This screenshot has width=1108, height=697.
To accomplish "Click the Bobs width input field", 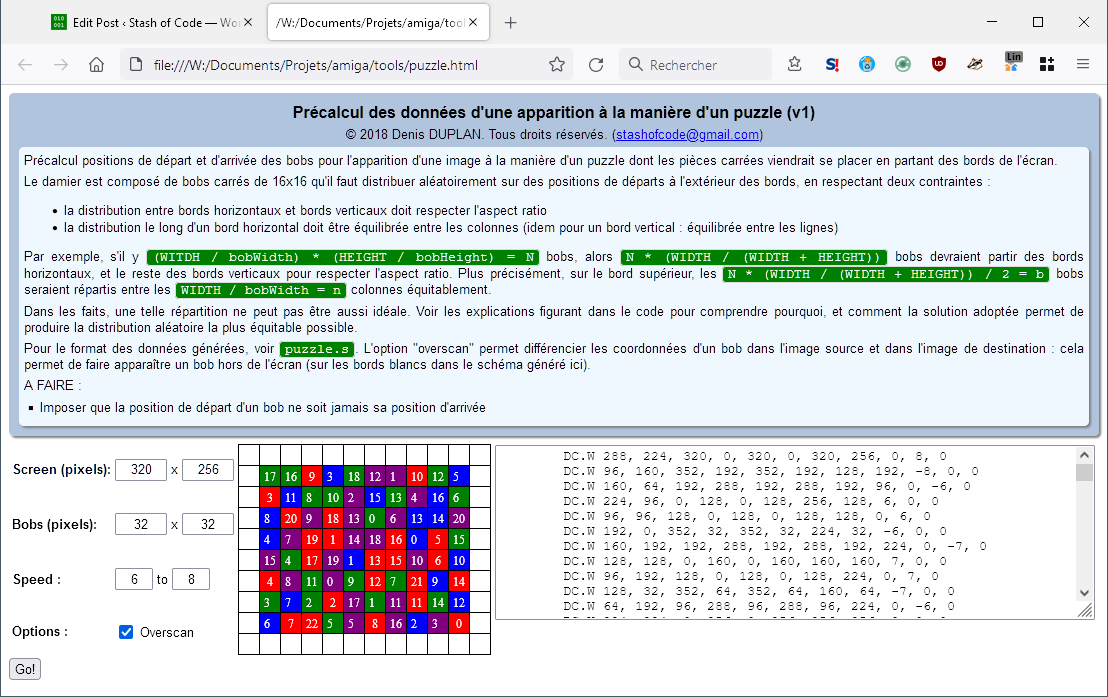I will click(141, 525).
